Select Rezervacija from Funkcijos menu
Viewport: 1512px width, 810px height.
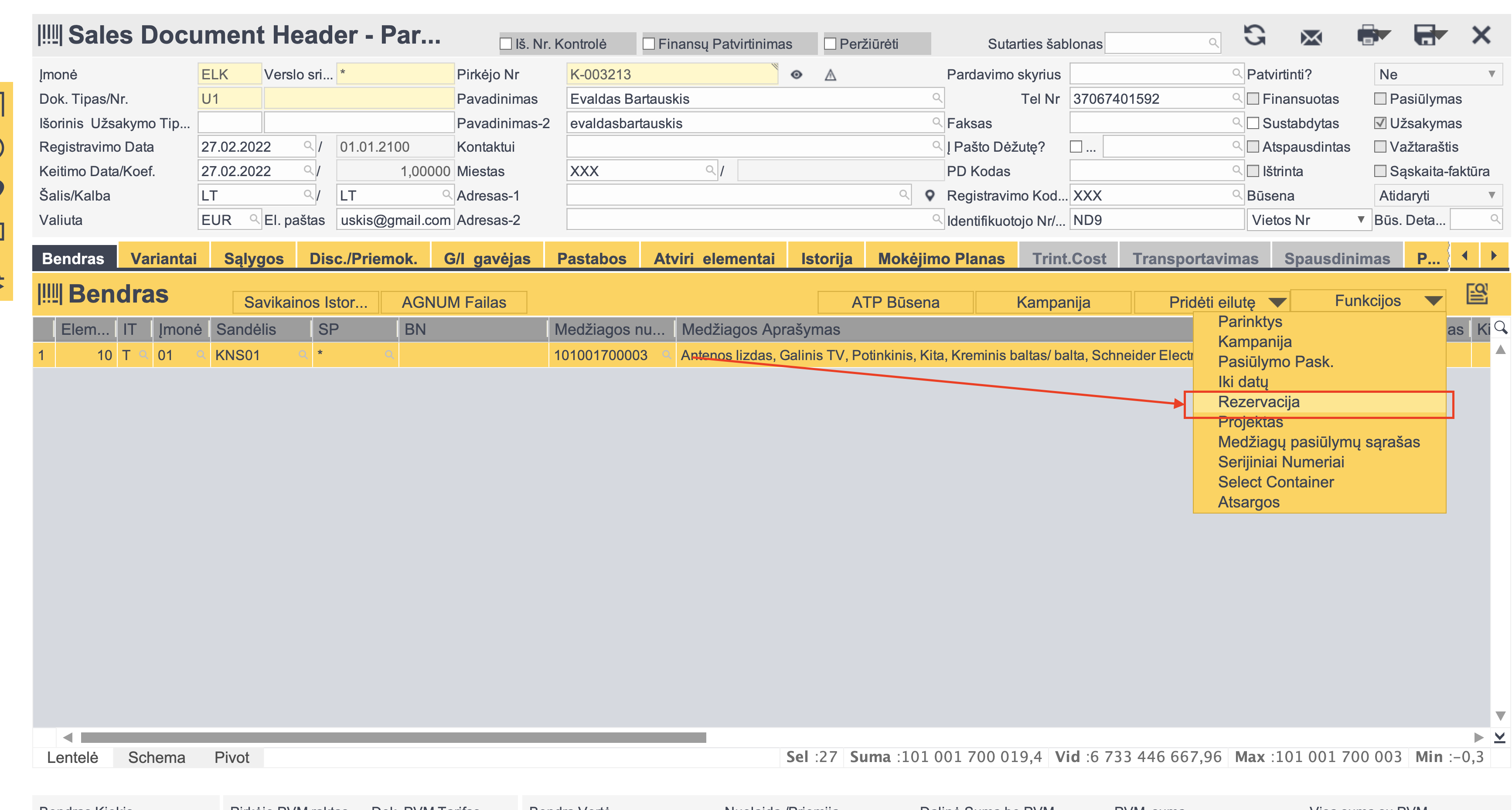click(x=1258, y=402)
